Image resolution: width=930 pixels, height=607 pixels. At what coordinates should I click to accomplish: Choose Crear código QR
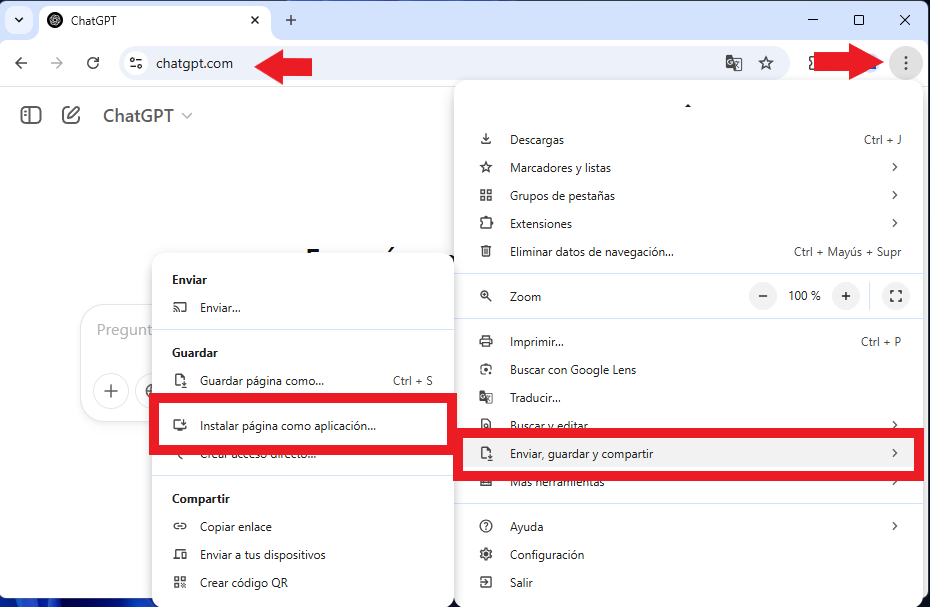pos(303,583)
